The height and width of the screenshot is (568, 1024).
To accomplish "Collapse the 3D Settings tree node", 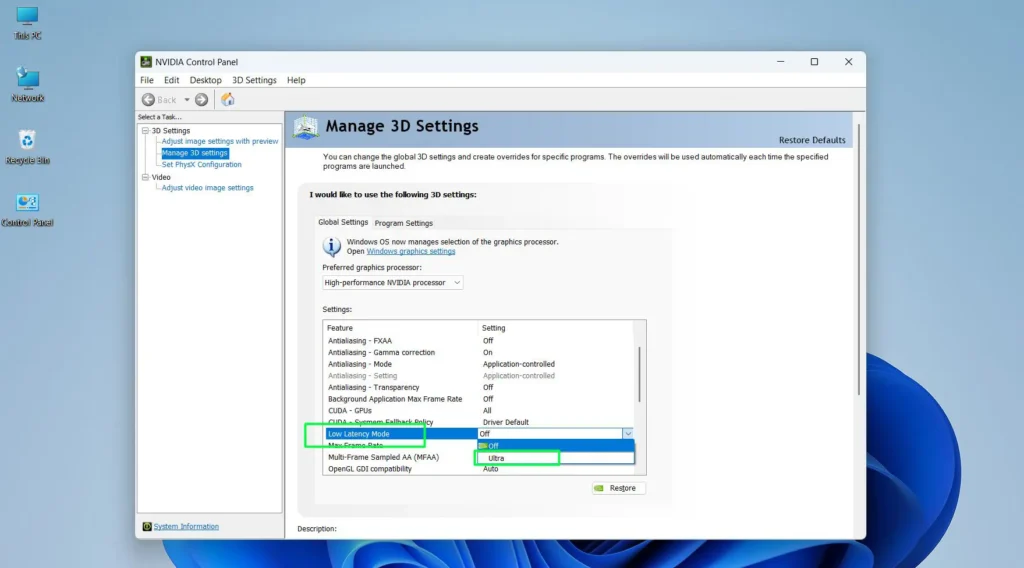I will pyautogui.click(x=146, y=131).
